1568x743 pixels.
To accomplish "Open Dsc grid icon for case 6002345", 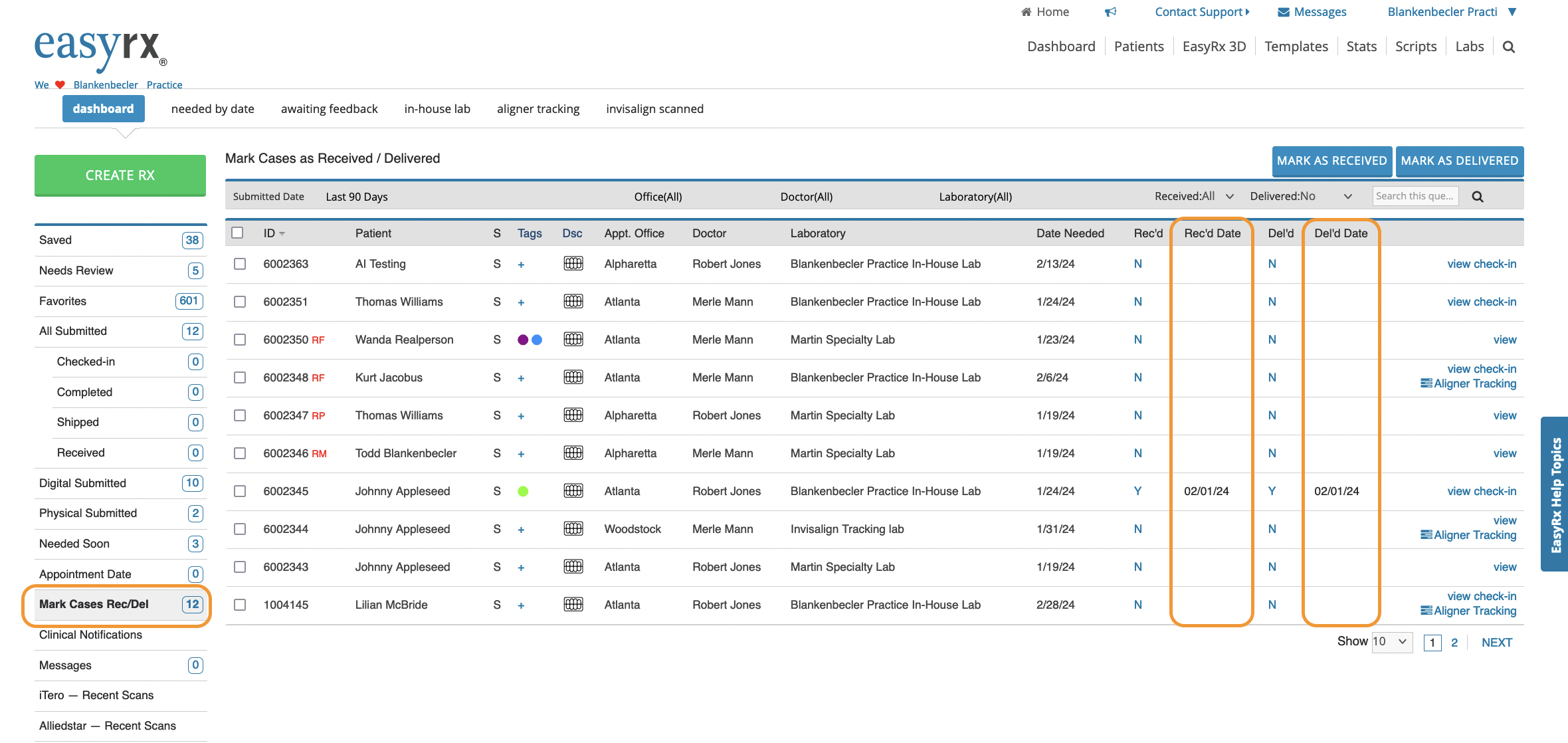I will (x=573, y=491).
